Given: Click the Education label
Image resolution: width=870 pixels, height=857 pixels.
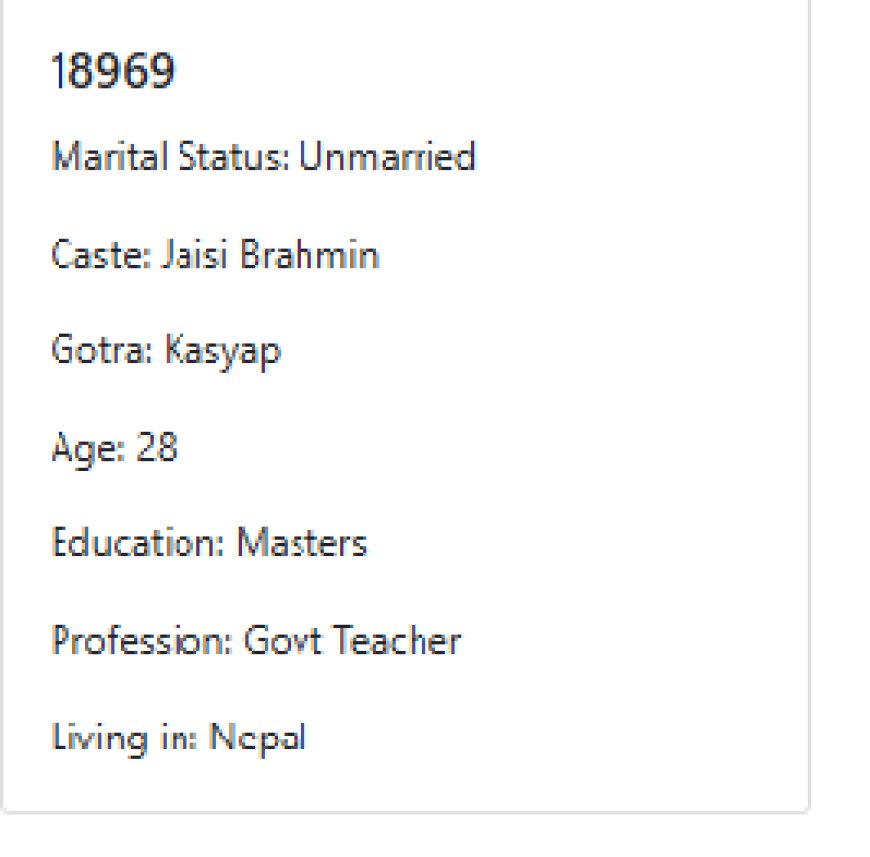Looking at the screenshot, I should tap(138, 542).
